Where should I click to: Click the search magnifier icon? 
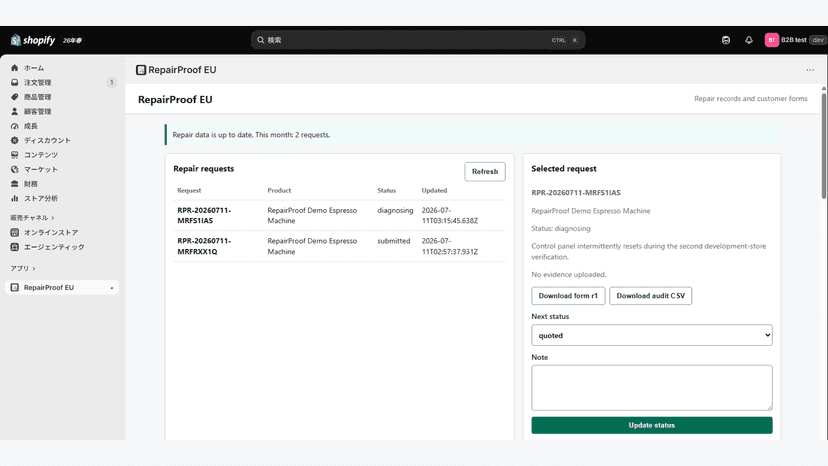point(260,40)
